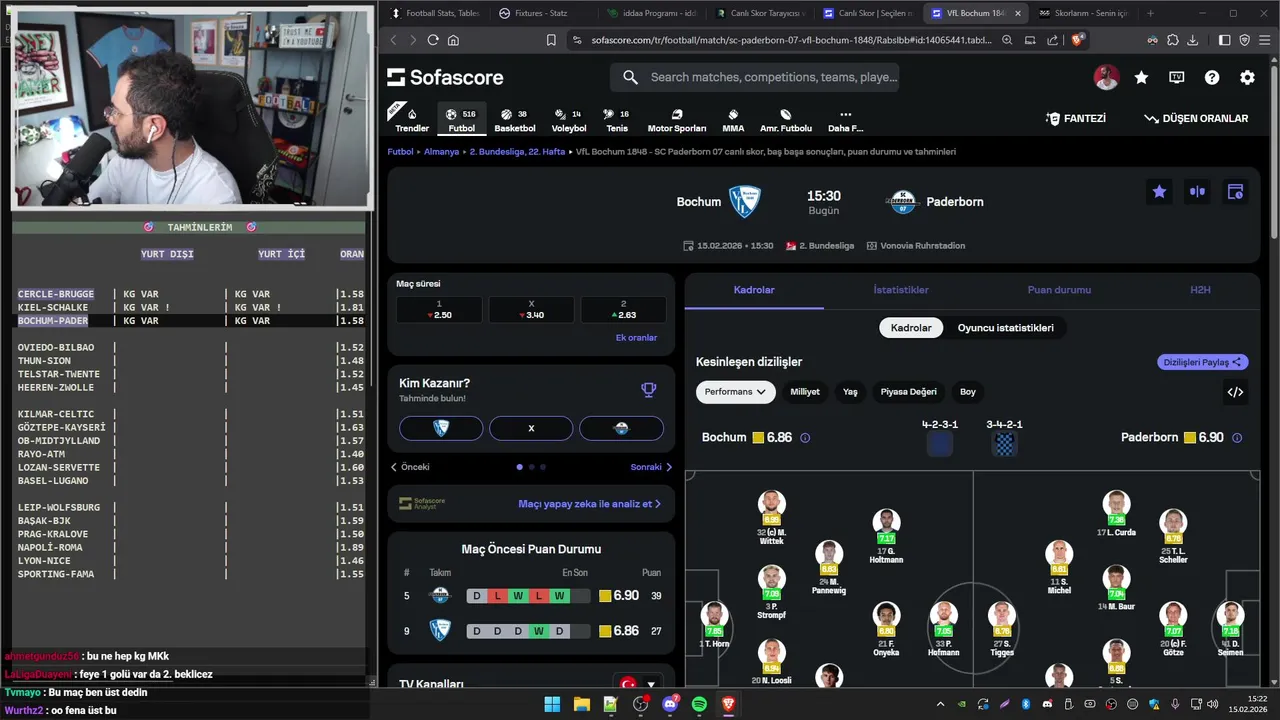Image resolution: width=1280 pixels, height=720 pixels.
Task: Select Bochum 4-2-3-1 jersey toggle
Action: pos(940,445)
